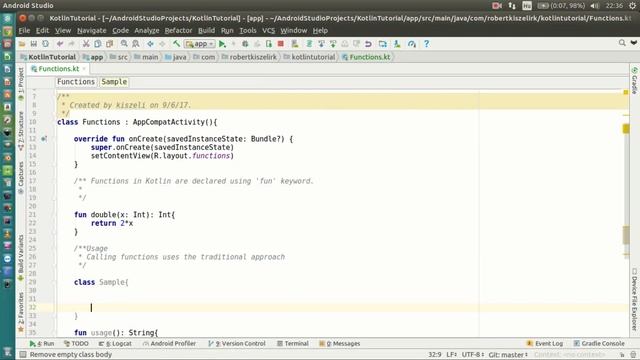Image resolution: width=640 pixels, height=360 pixels.
Task: Click the blue Help question icon
Action: [x=426, y=44]
